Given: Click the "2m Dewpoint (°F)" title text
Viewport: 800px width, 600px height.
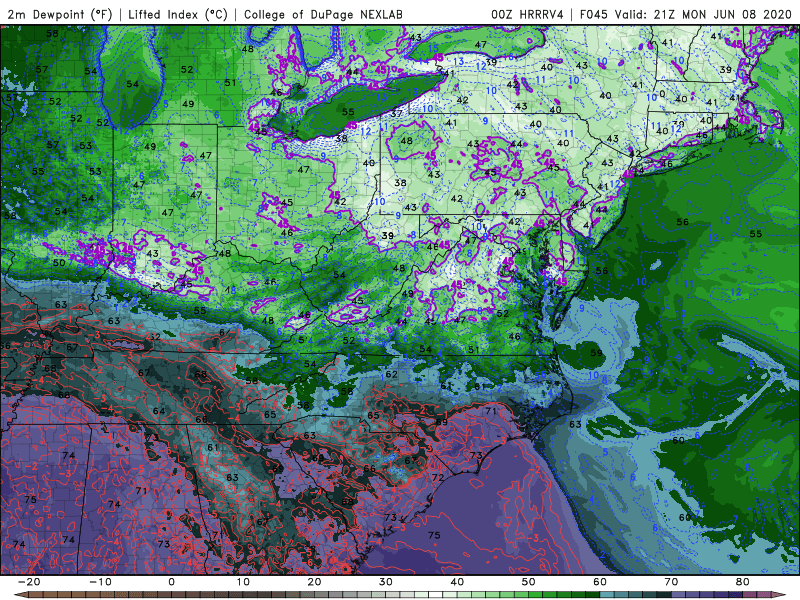Looking at the screenshot, I should tap(60, 14).
